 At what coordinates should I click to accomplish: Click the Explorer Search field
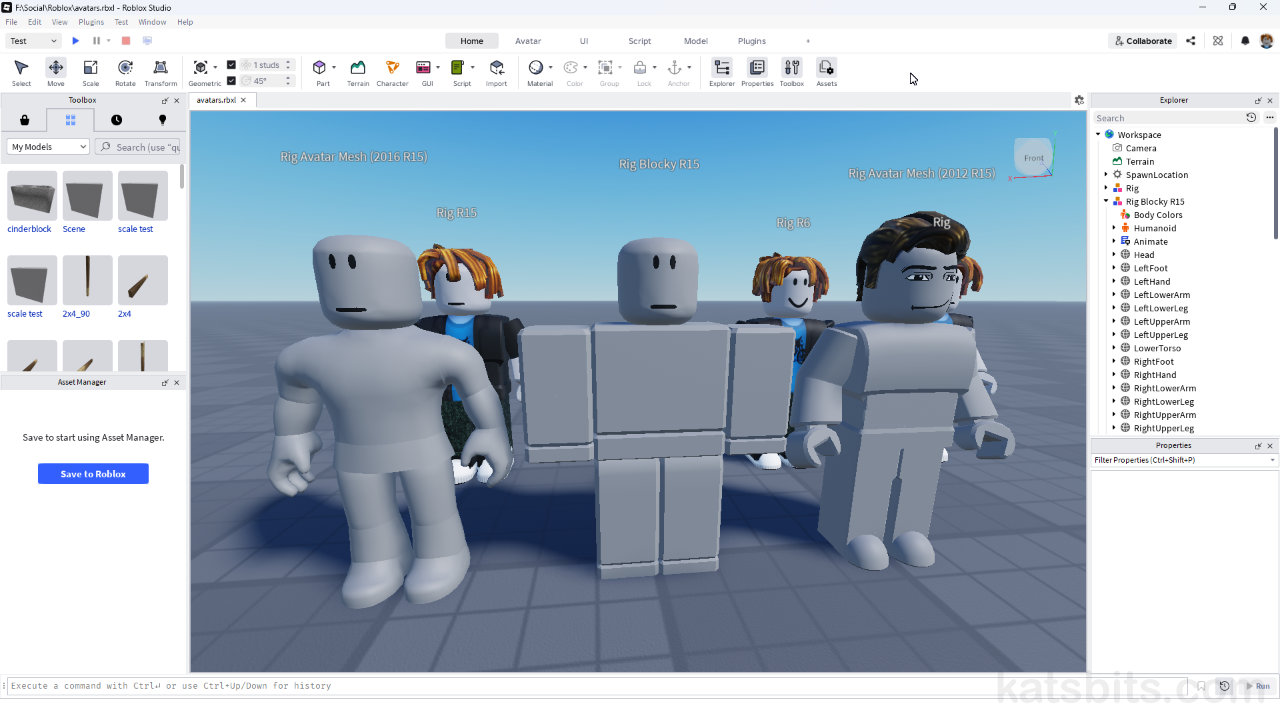pyautogui.click(x=1168, y=118)
